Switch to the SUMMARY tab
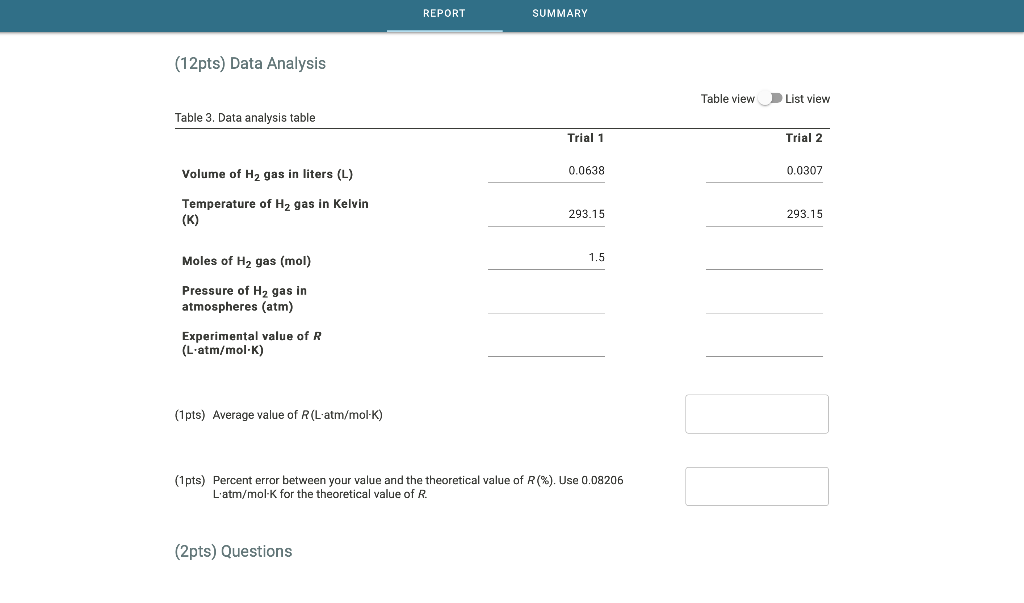This screenshot has height=603, width=1024. (560, 13)
